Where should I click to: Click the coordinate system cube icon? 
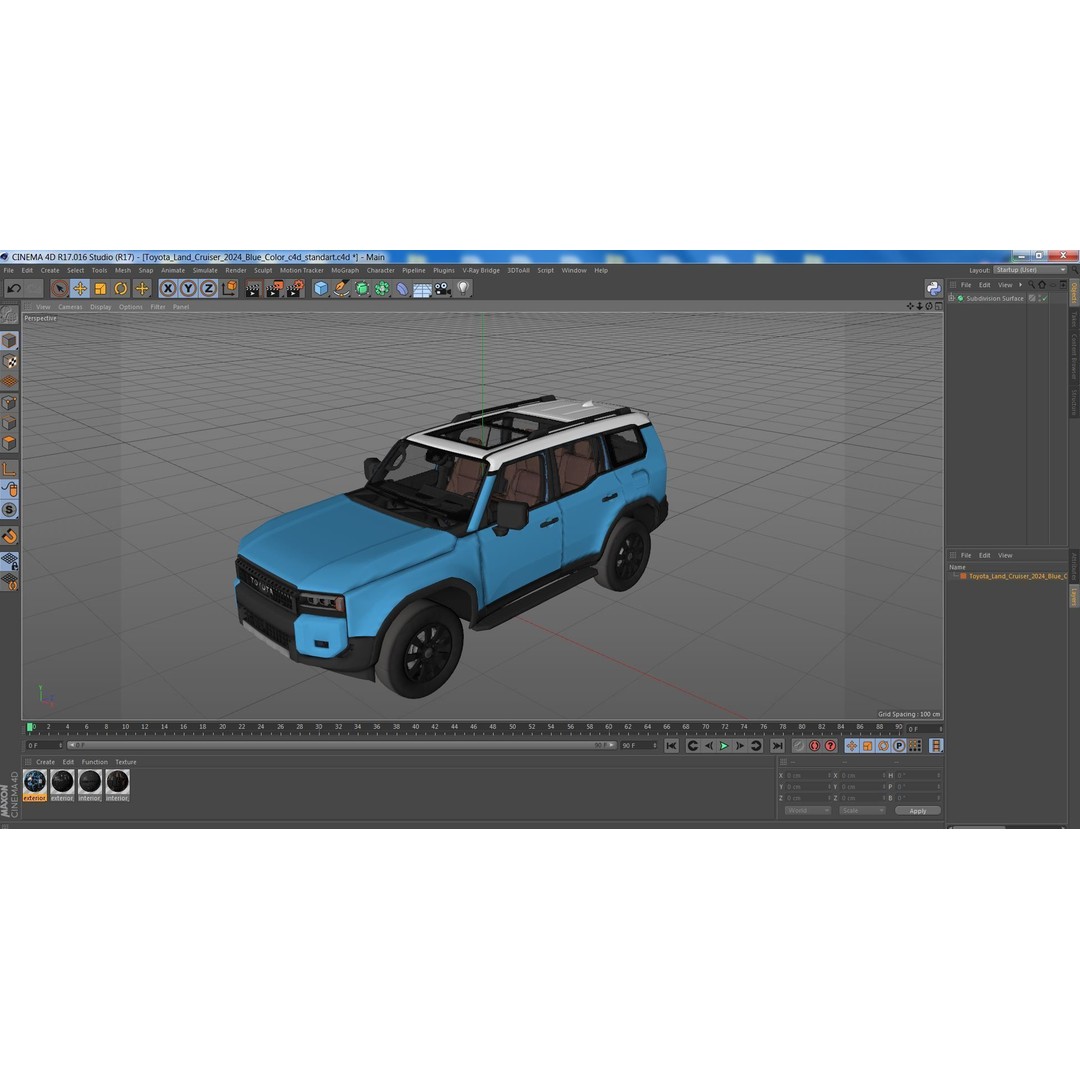pos(229,288)
